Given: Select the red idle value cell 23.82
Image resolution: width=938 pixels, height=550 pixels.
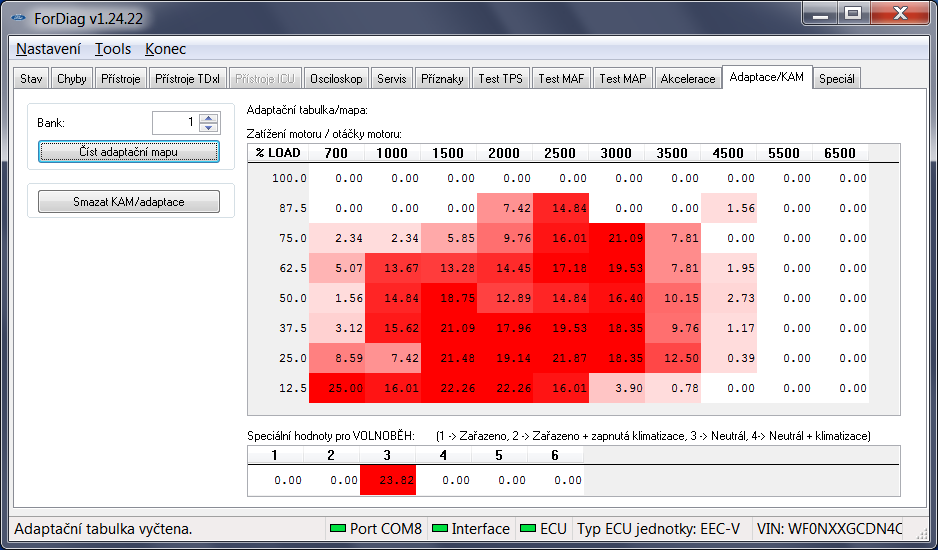Looking at the screenshot, I should pyautogui.click(x=388, y=480).
